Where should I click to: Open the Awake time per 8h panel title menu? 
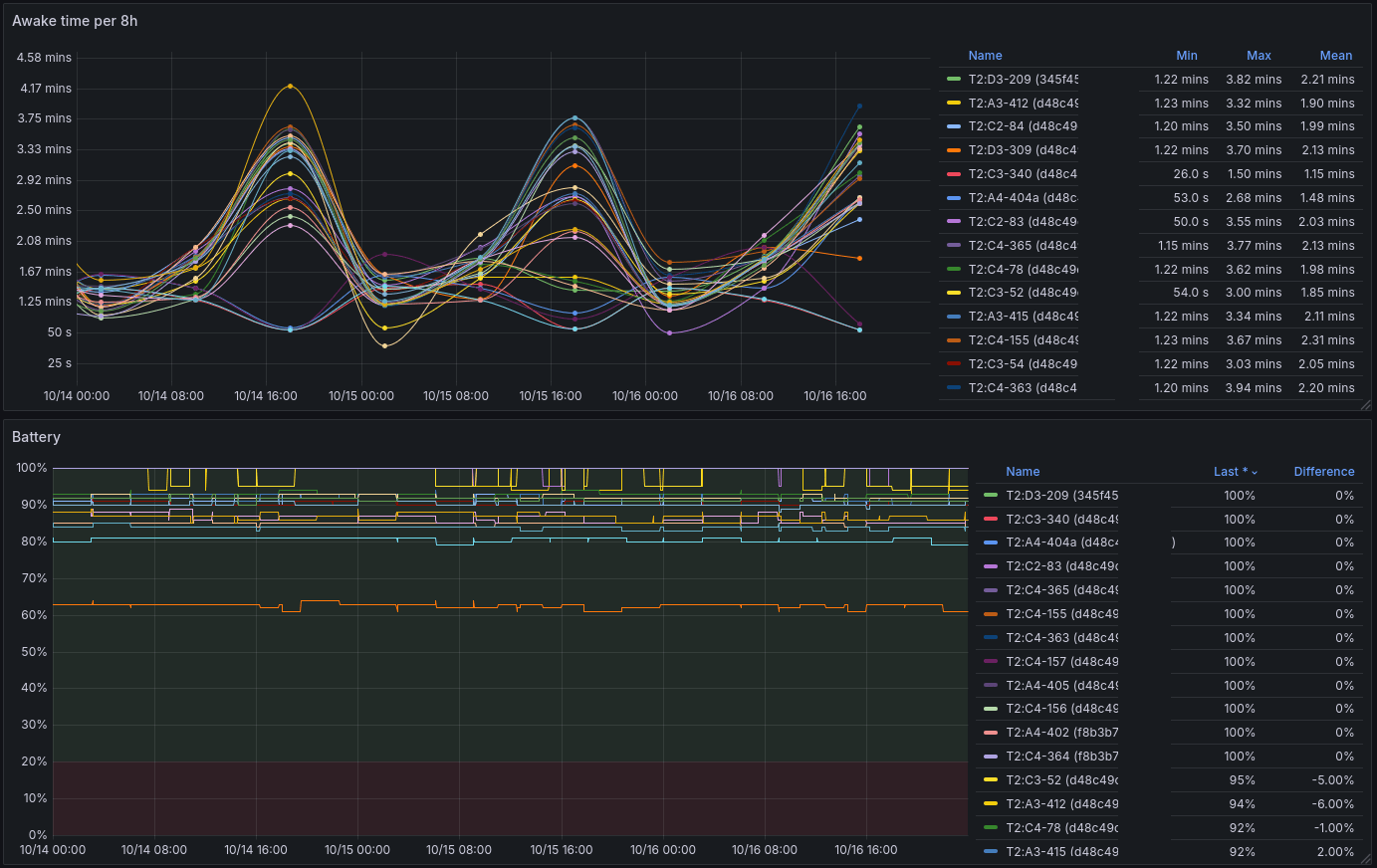(75, 21)
